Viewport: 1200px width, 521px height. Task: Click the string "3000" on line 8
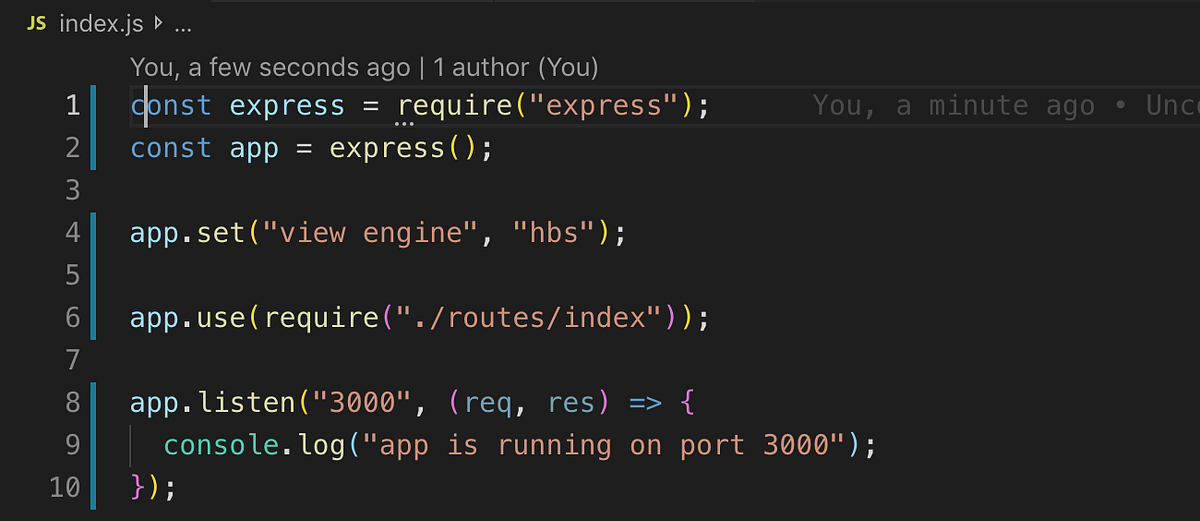click(x=362, y=403)
